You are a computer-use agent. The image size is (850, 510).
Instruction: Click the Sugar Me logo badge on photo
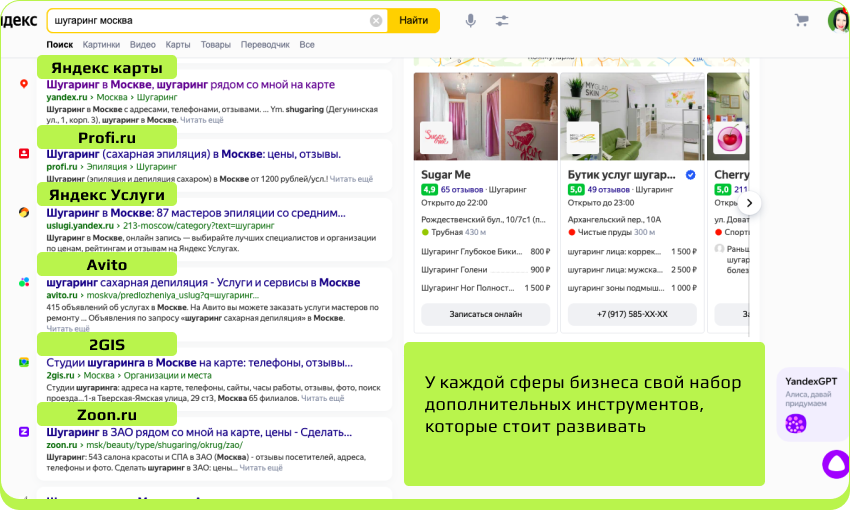[436, 137]
